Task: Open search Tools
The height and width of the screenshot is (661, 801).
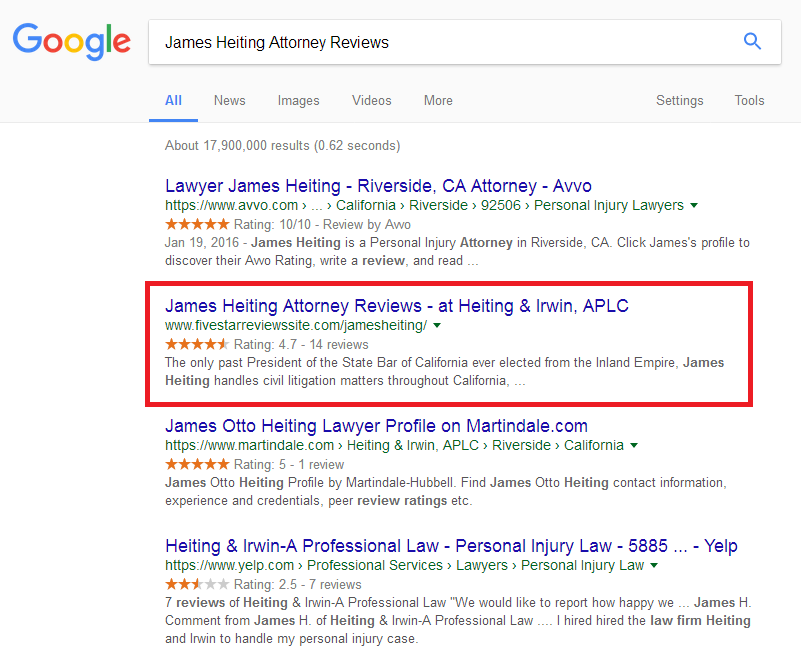Action: (x=749, y=100)
